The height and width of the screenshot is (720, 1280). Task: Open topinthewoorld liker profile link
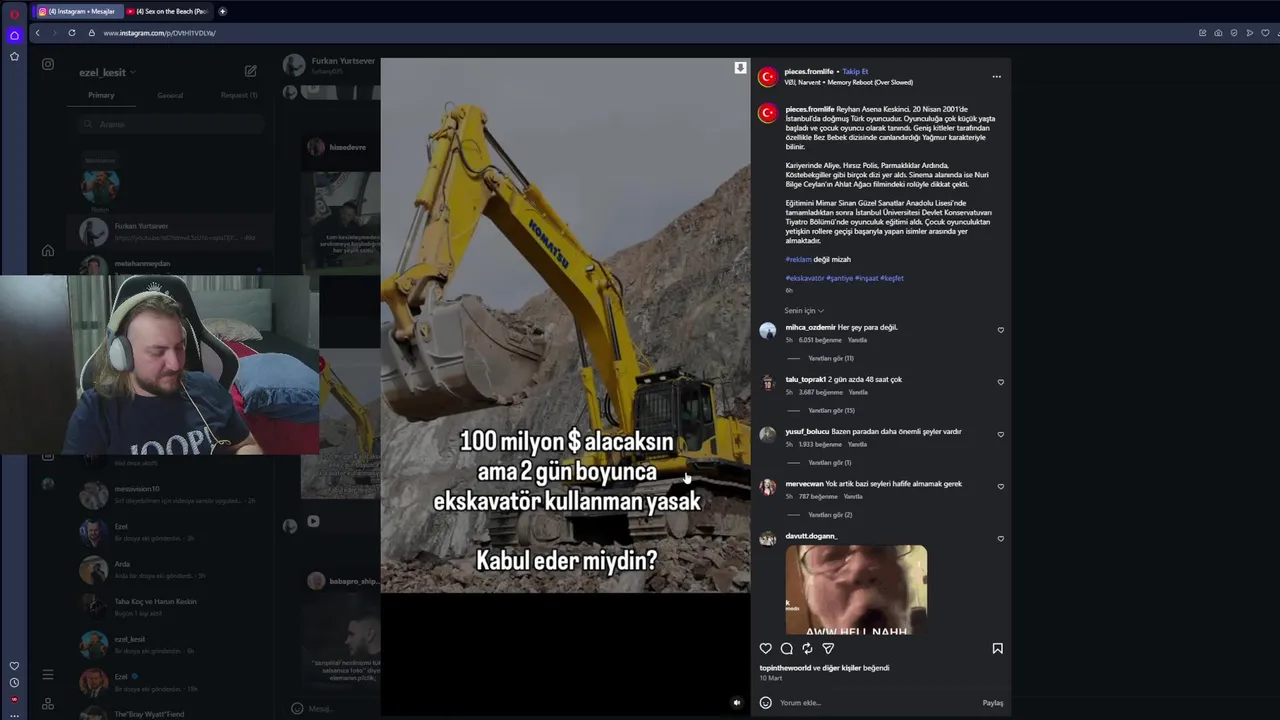pos(785,668)
